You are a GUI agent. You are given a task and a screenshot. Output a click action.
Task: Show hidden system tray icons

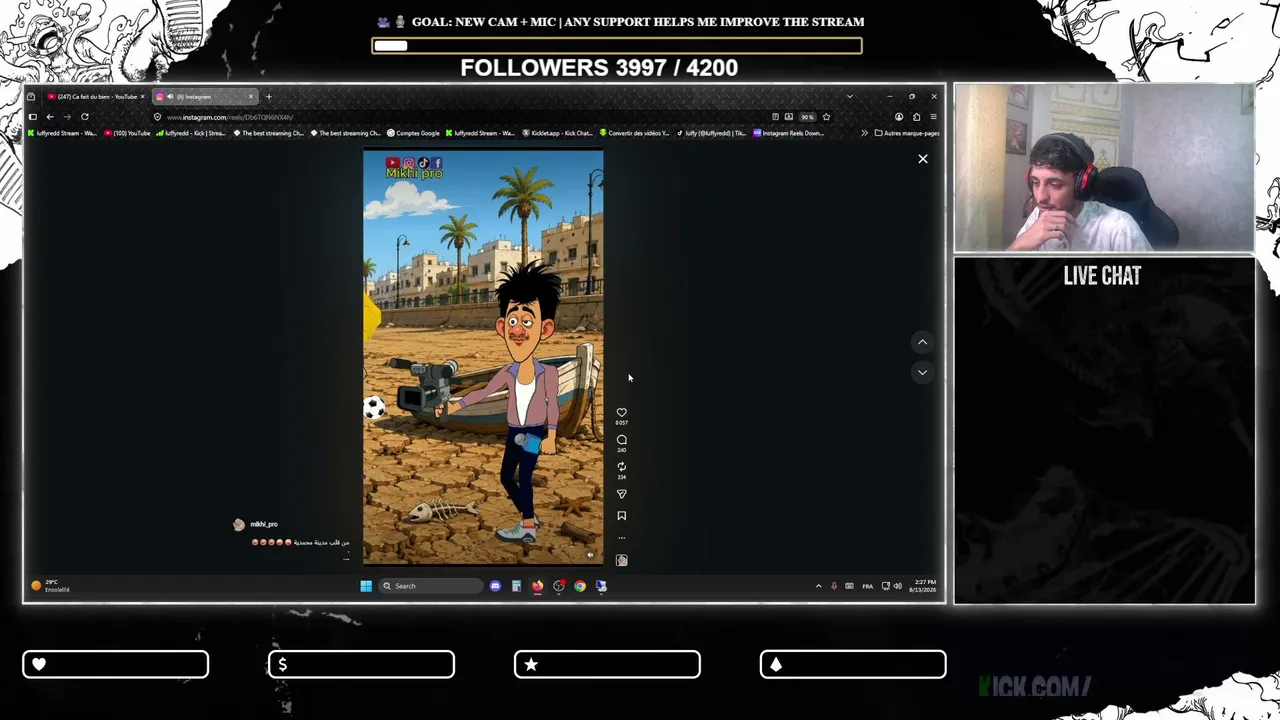pyautogui.click(x=818, y=586)
